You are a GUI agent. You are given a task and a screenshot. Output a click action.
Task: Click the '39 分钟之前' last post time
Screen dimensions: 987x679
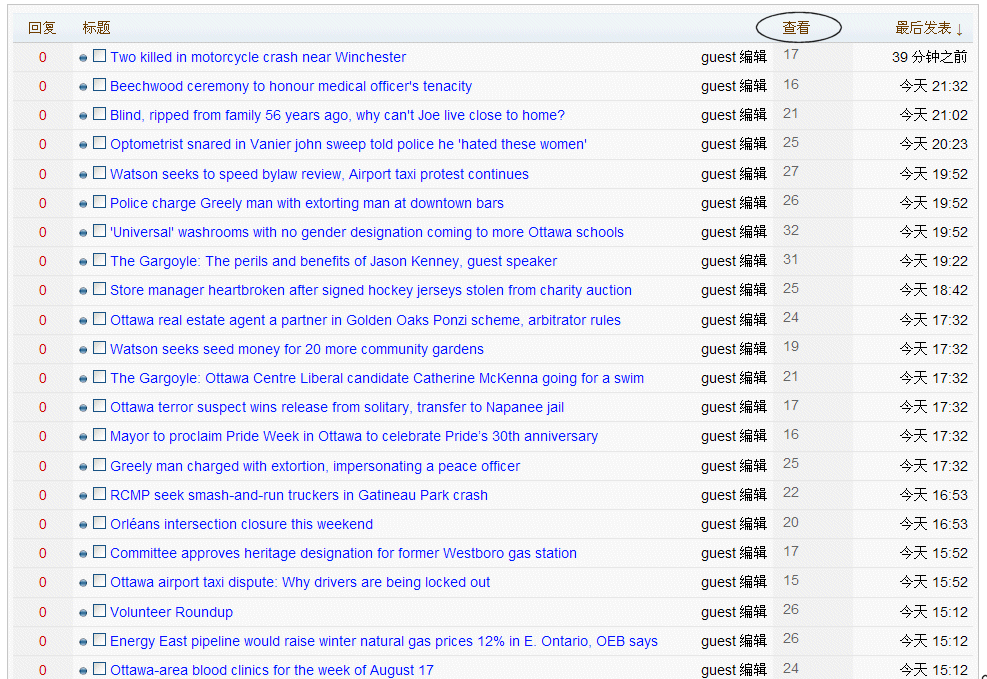pos(929,57)
